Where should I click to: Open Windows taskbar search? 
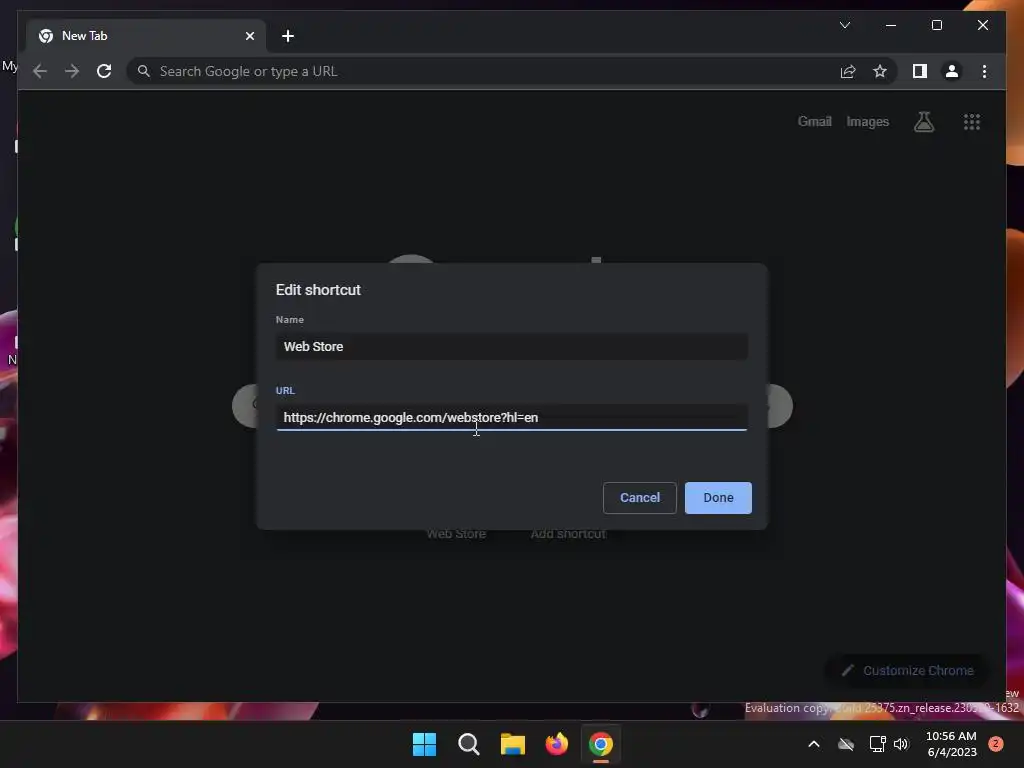(x=468, y=744)
